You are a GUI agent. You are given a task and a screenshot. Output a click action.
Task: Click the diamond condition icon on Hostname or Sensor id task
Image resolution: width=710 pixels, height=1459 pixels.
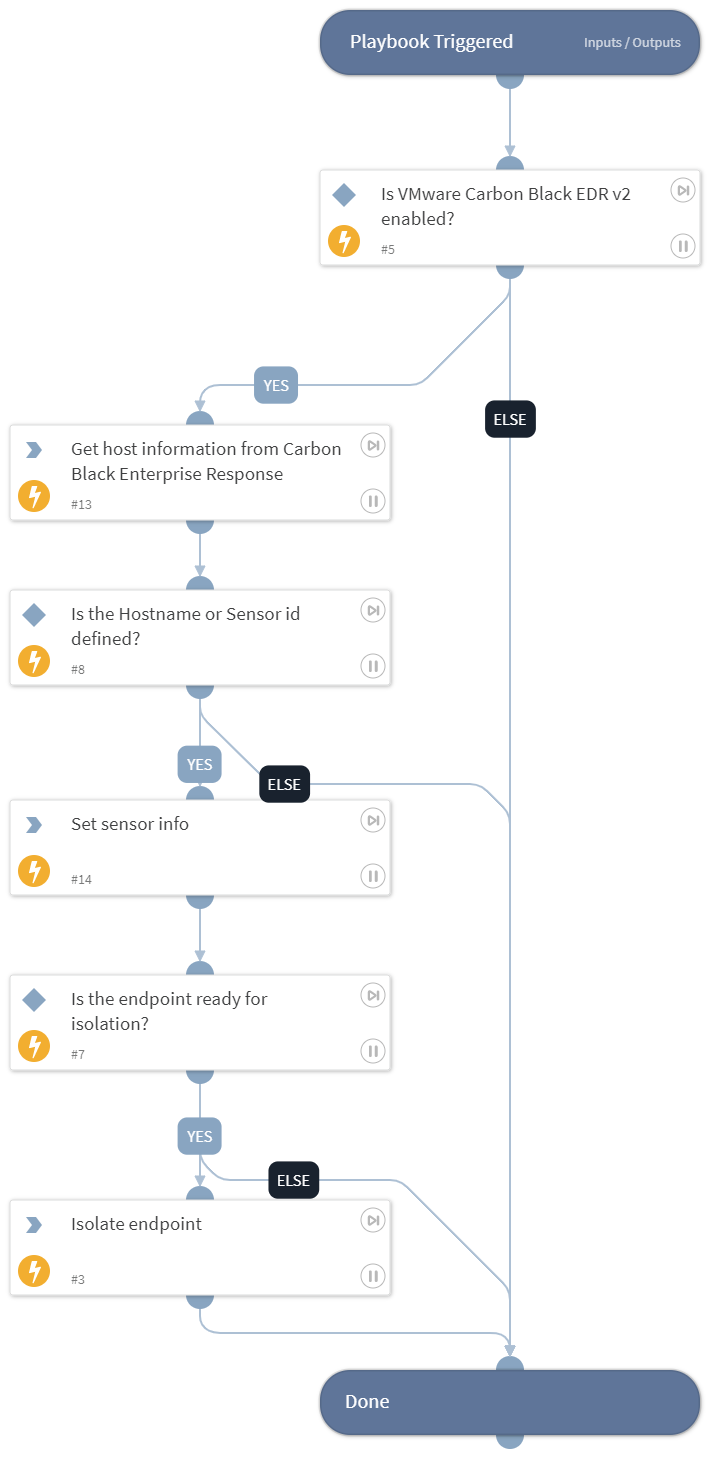coord(34,615)
